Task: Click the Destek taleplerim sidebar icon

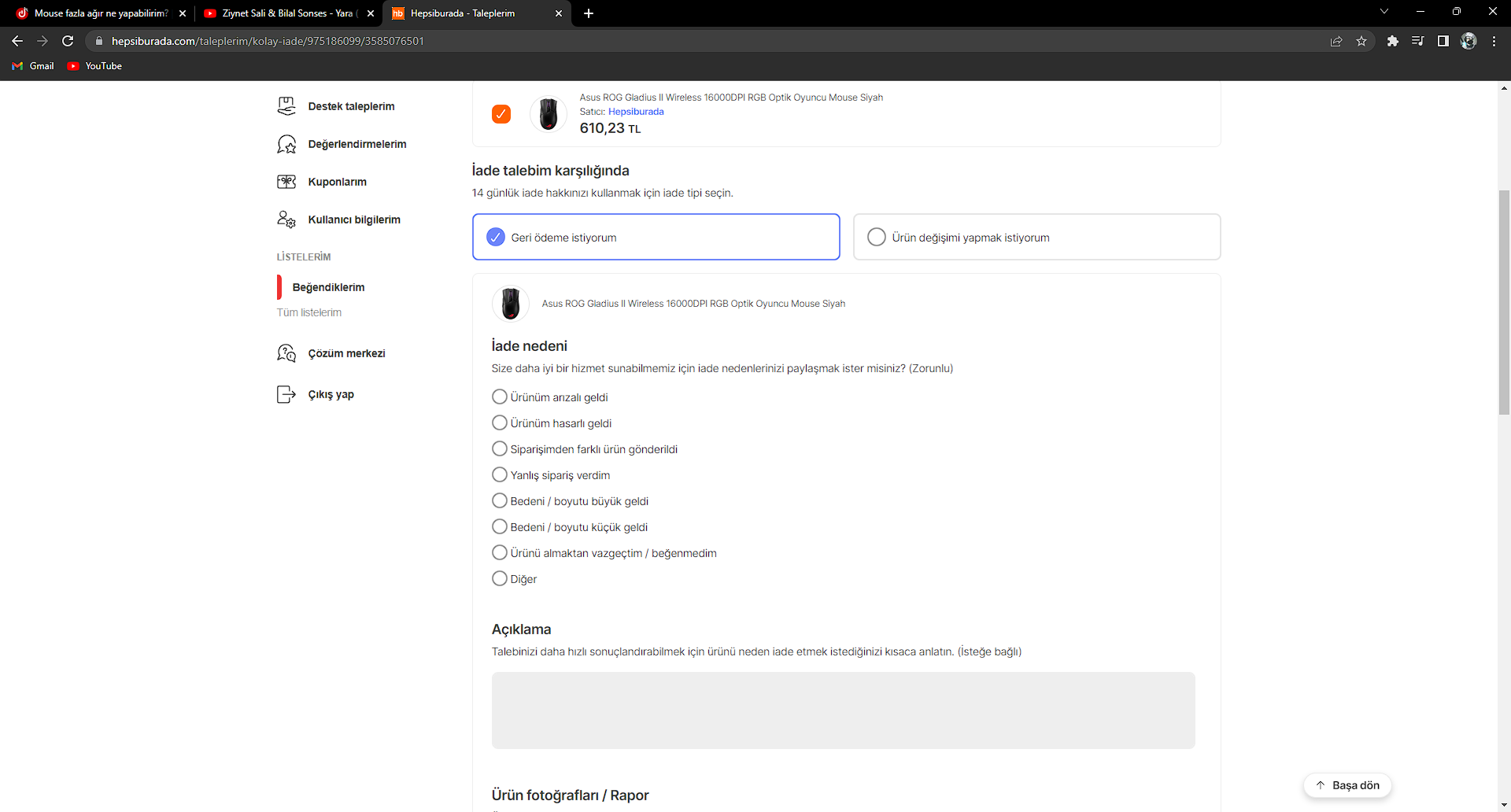Action: click(x=286, y=106)
